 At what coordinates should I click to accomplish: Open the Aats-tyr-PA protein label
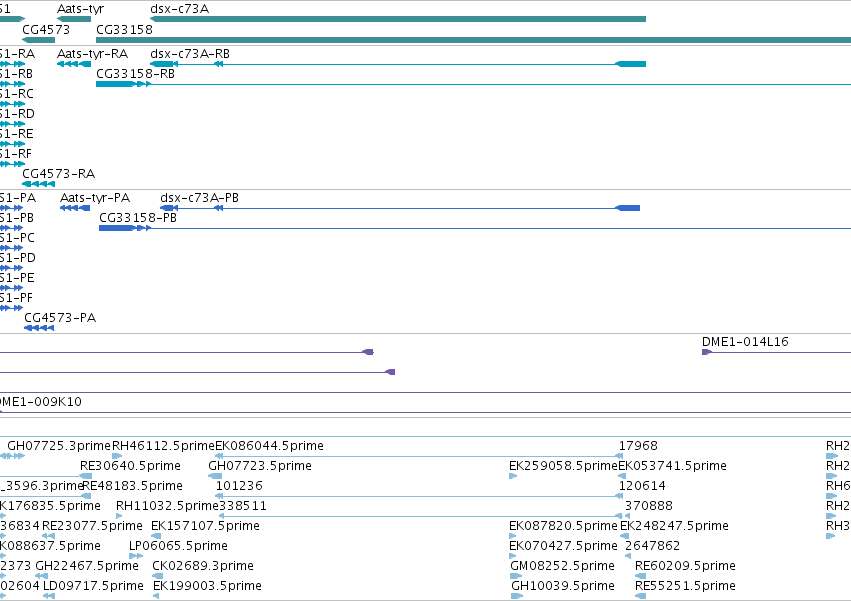pyautogui.click(x=95, y=198)
